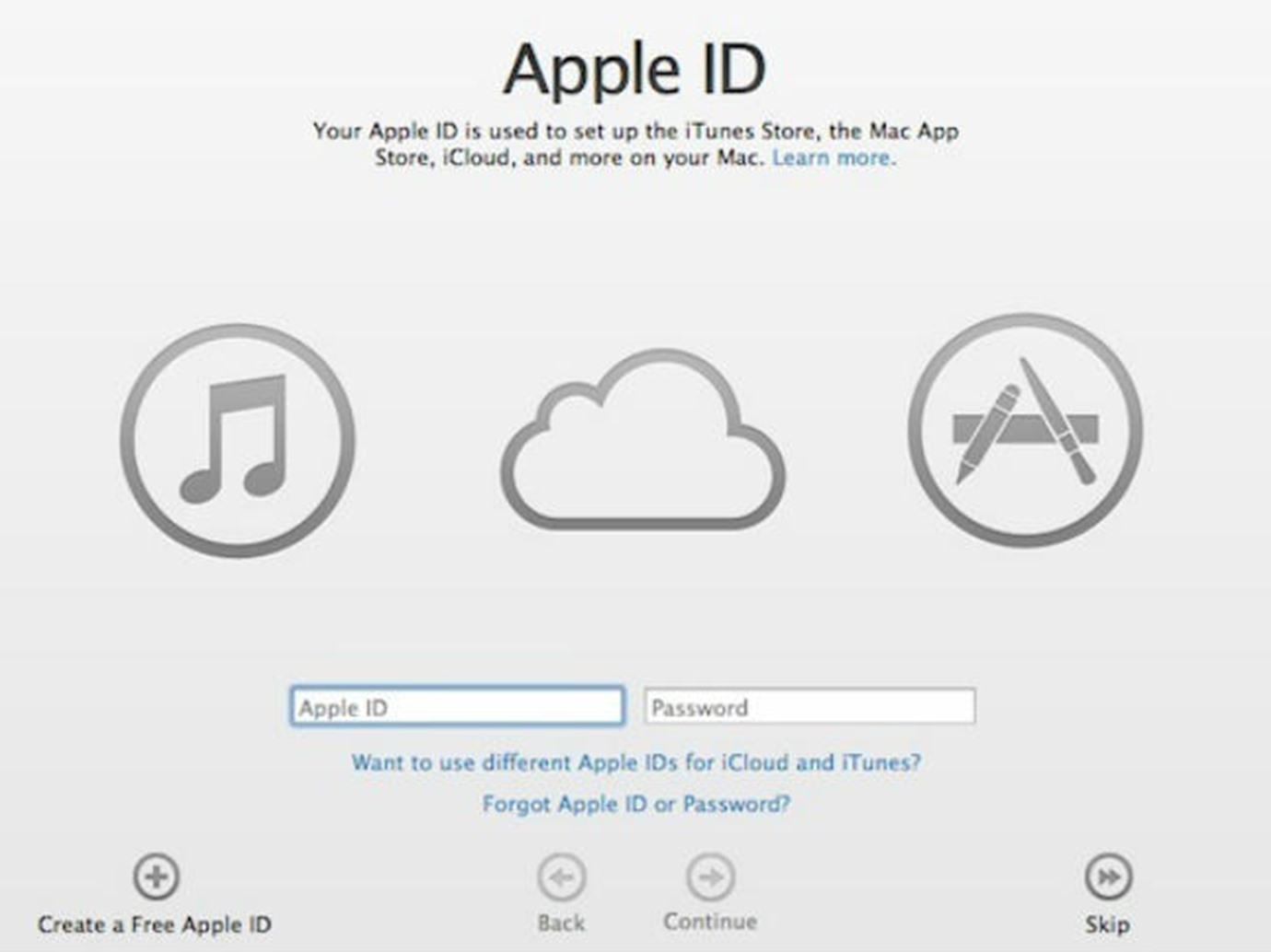
Task: Click the Back text label
Action: pos(561,923)
